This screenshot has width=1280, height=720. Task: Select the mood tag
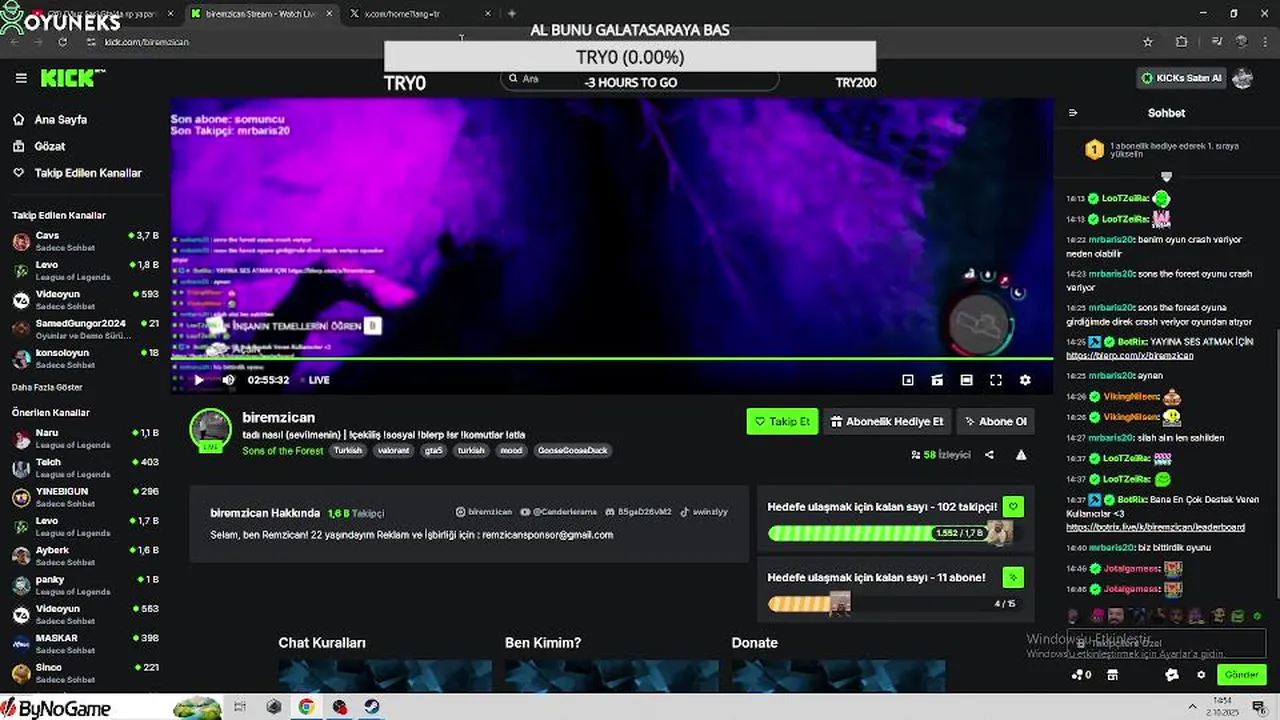pos(511,451)
